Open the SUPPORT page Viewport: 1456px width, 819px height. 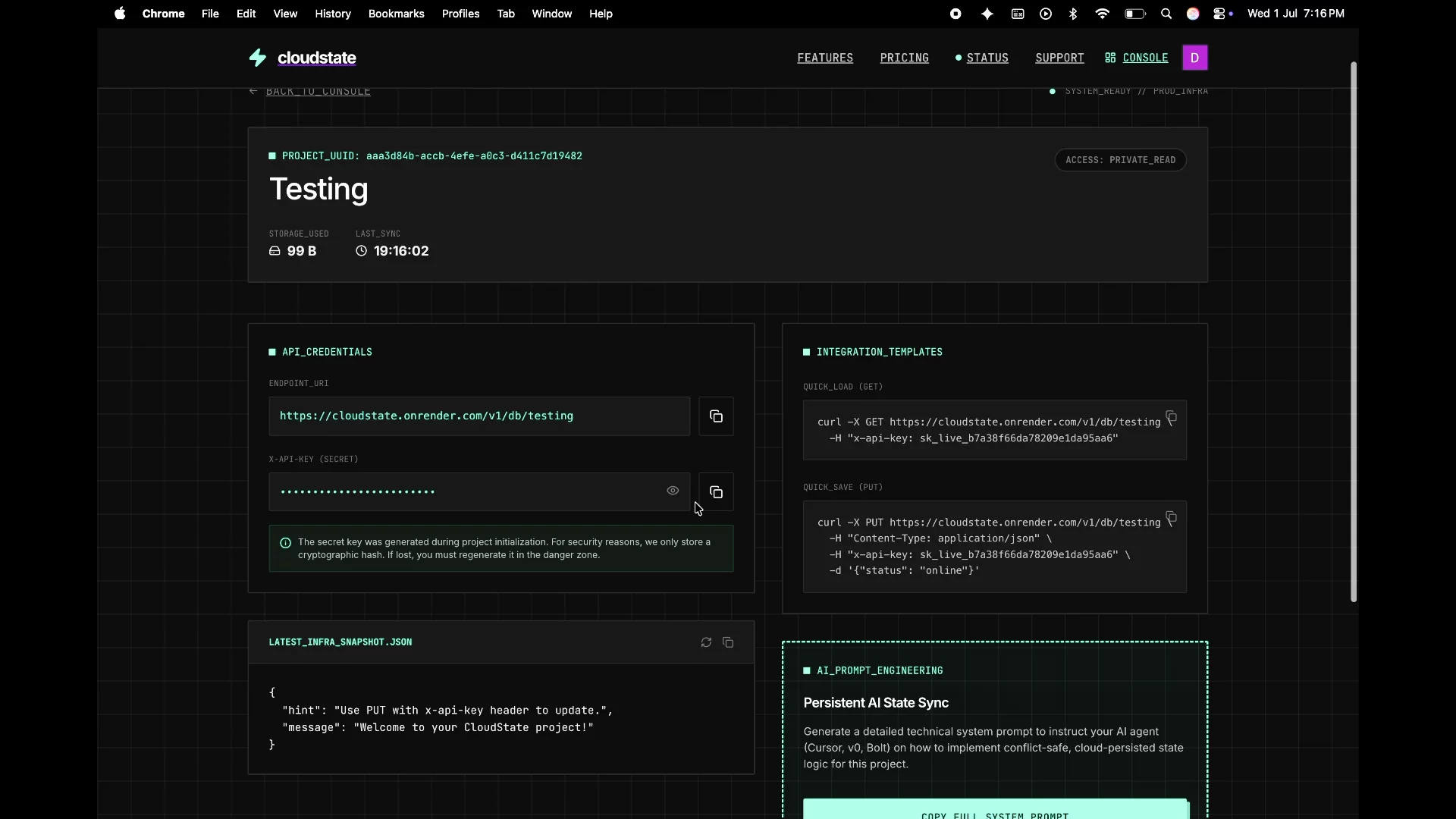click(1059, 58)
